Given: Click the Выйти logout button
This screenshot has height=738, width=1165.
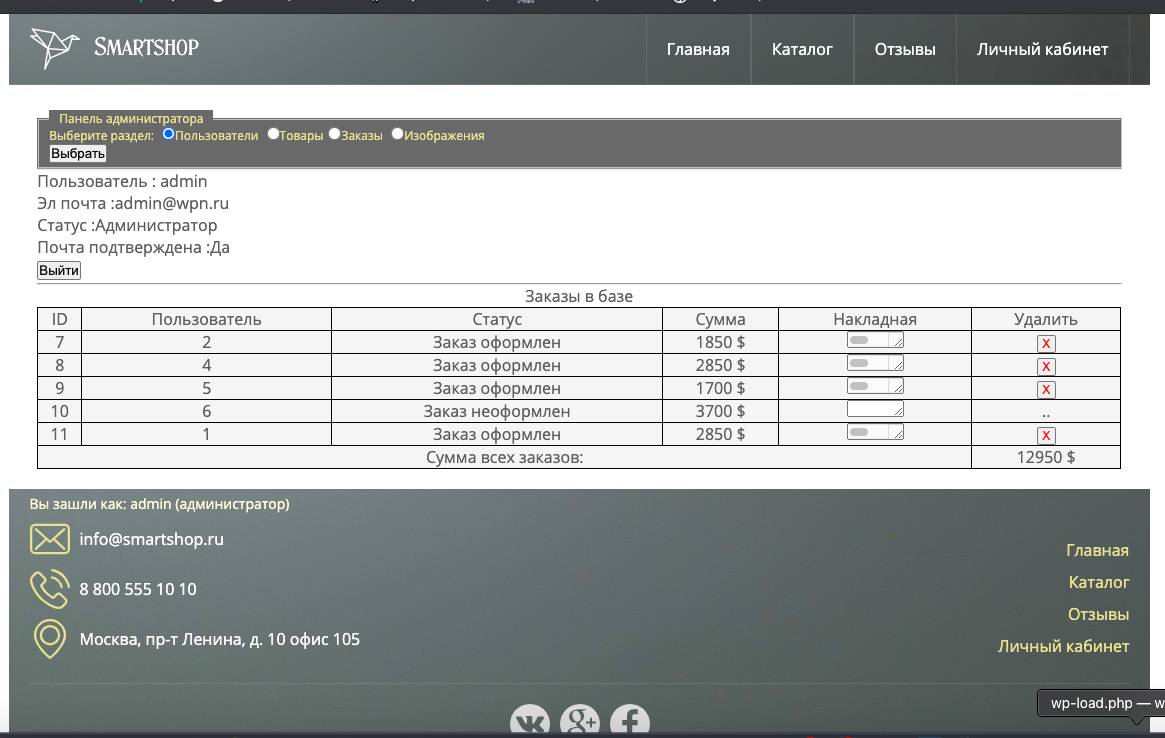Looking at the screenshot, I should pyautogui.click(x=59, y=270).
